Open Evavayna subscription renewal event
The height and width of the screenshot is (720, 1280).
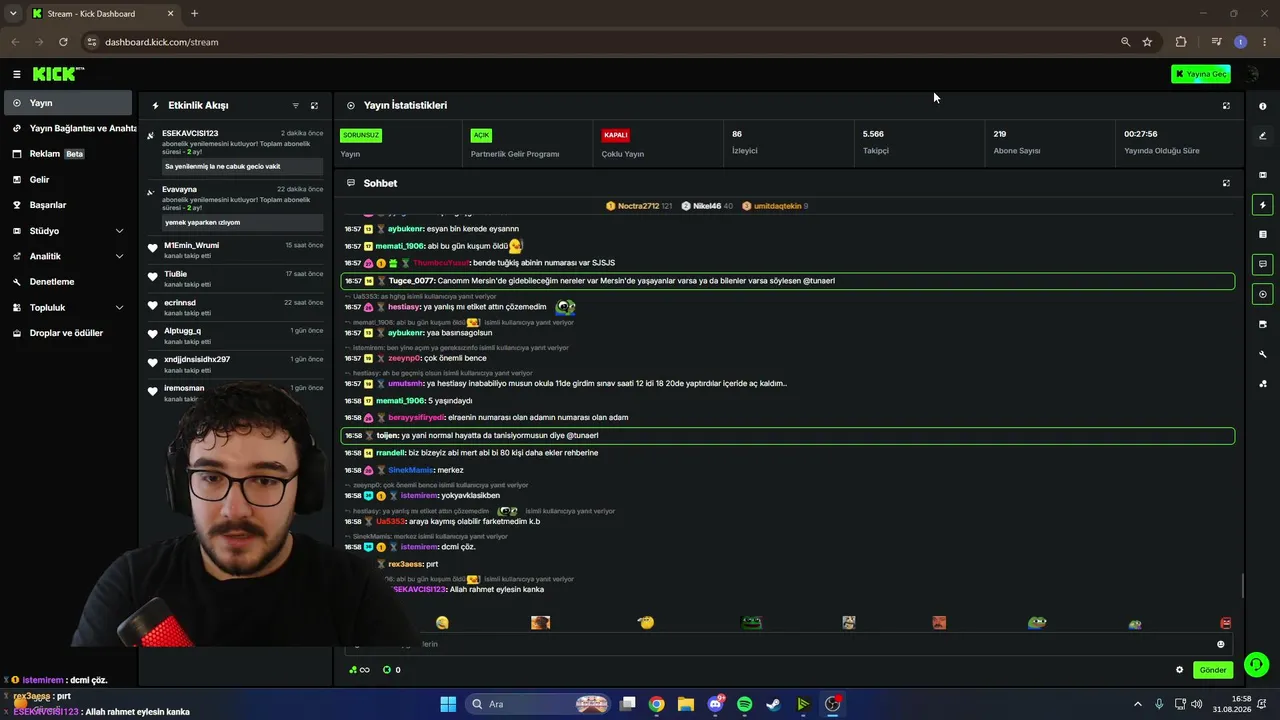(235, 209)
